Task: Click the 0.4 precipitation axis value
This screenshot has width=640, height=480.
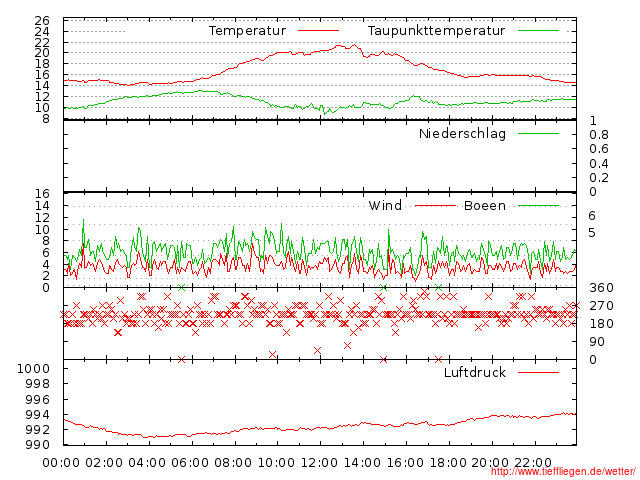Action: point(599,164)
